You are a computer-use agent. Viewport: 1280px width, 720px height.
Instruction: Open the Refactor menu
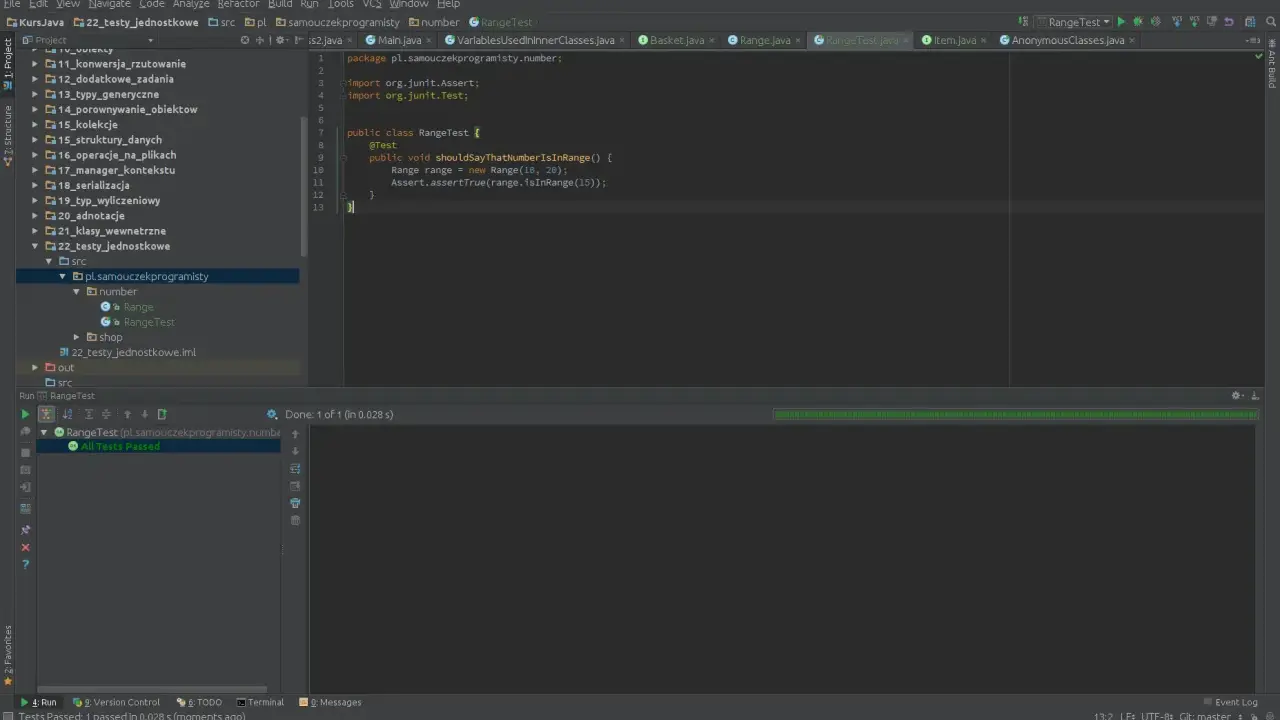(x=238, y=4)
